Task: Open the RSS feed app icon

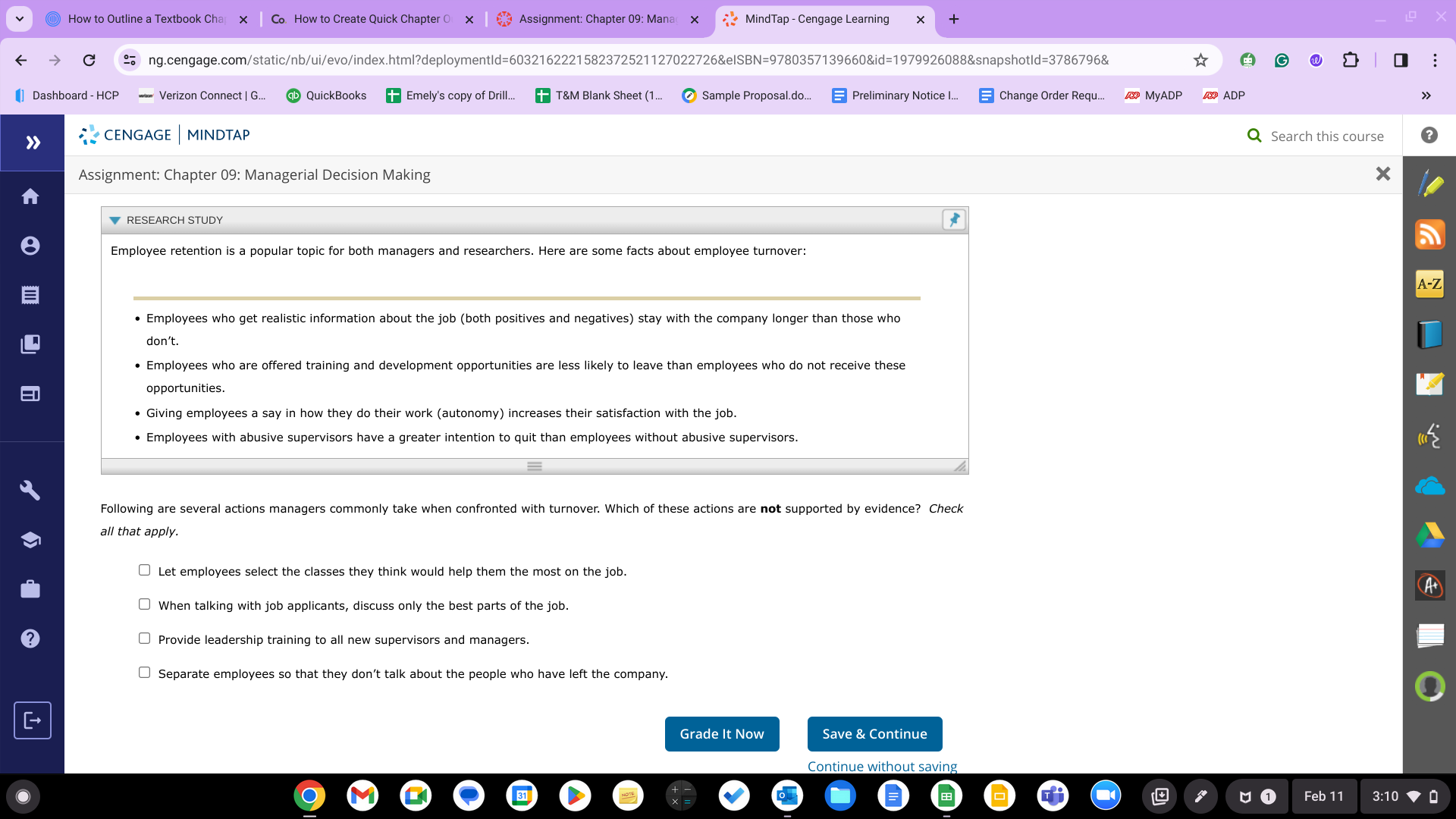Action: pos(1429,234)
